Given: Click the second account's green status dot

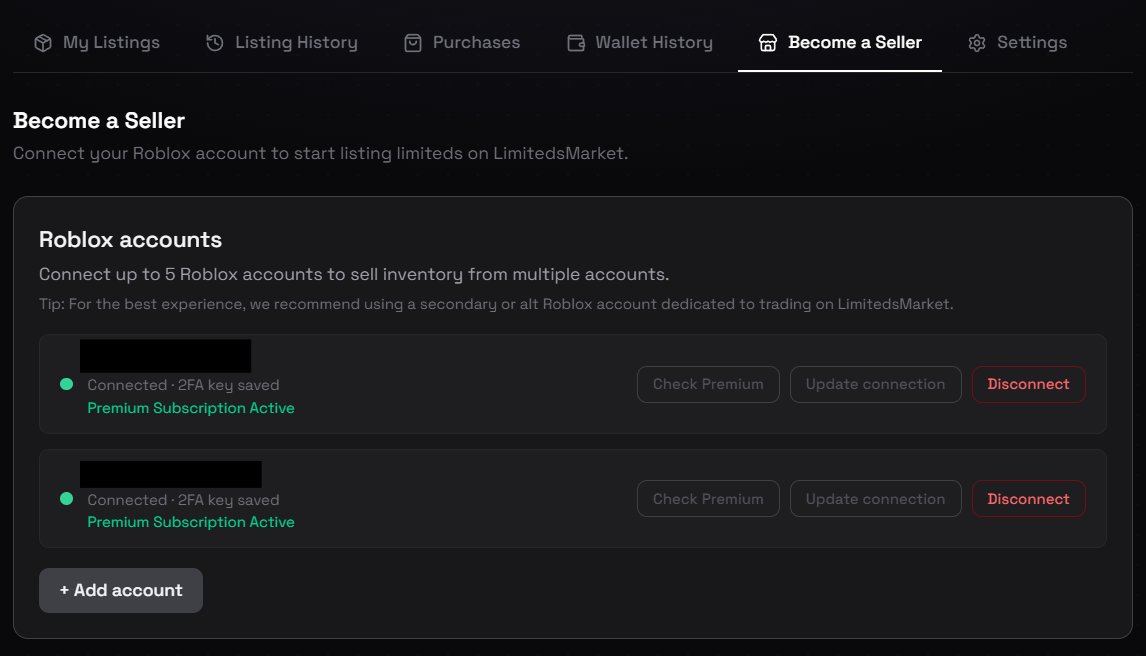Looking at the screenshot, I should [x=67, y=499].
